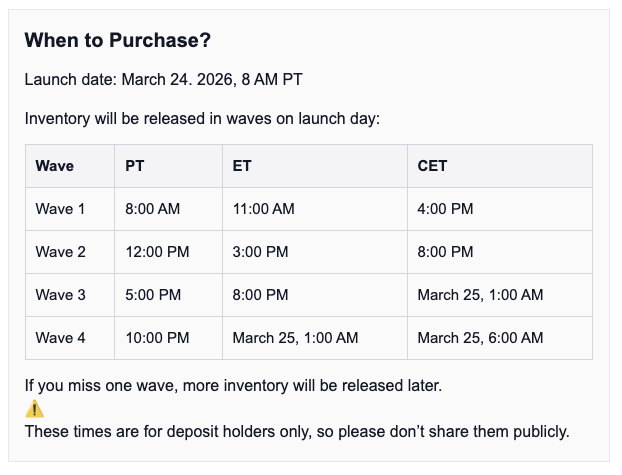Click the Wave 4 CET time March 25, 6:00 AM
Screen dimensions: 622x475
(480, 338)
